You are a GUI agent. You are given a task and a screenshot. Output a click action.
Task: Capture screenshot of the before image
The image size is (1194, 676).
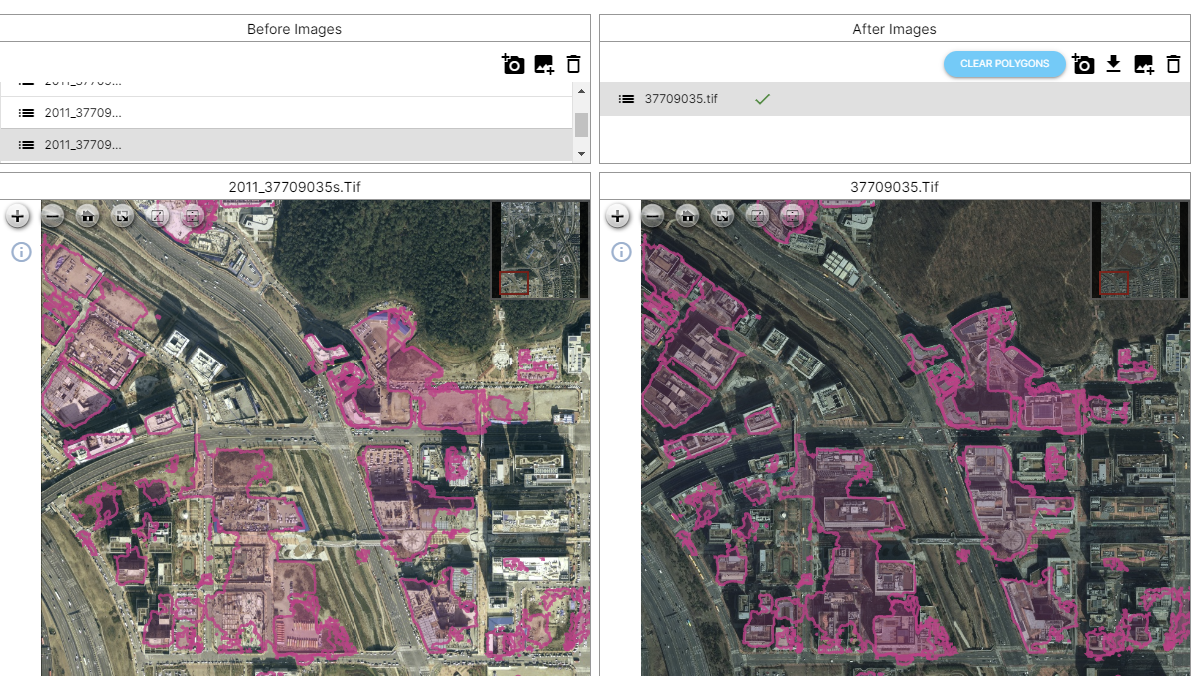click(513, 63)
